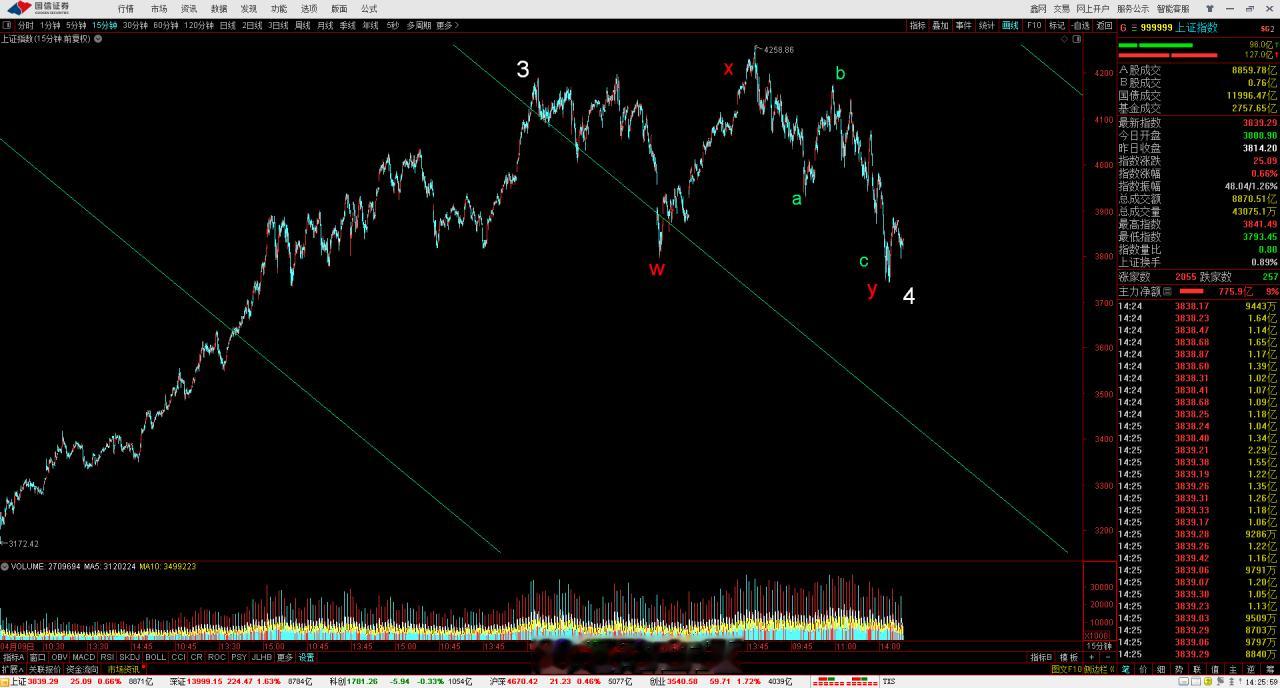Click the G icon before 999999
The height and width of the screenshot is (688, 1280).
[x=1123, y=28]
